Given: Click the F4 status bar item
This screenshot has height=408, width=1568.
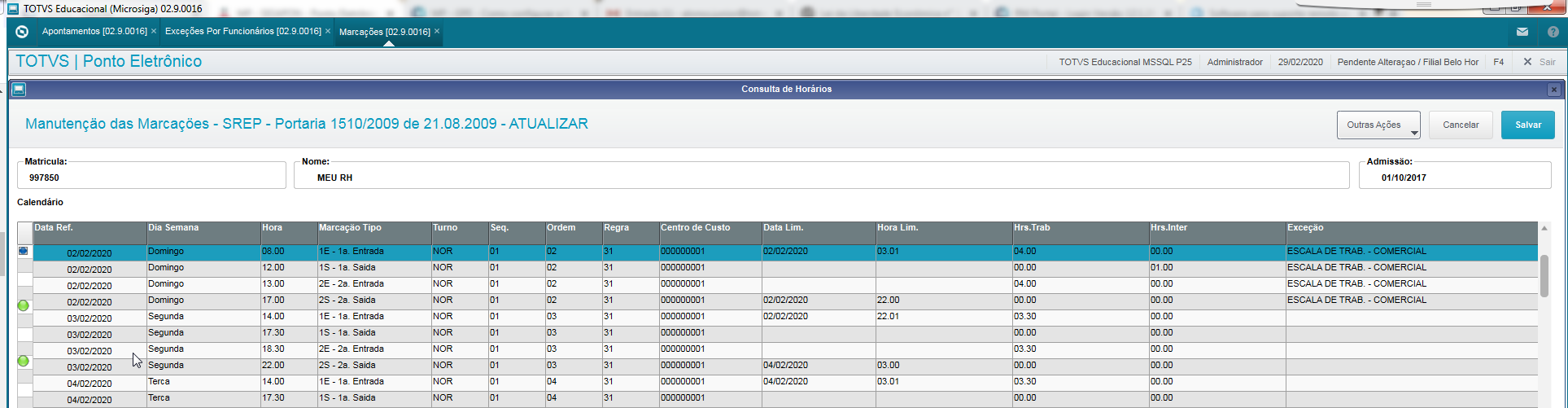Looking at the screenshot, I should point(1498,62).
